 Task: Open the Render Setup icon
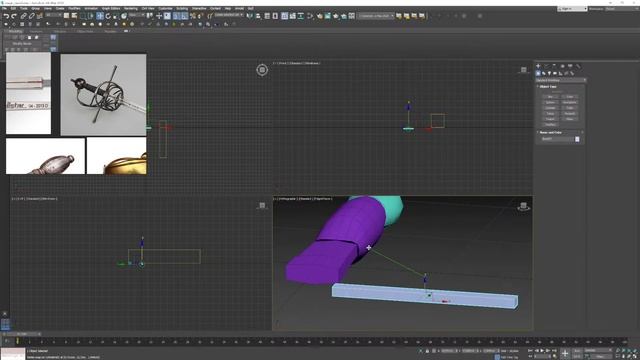click(x=320, y=16)
